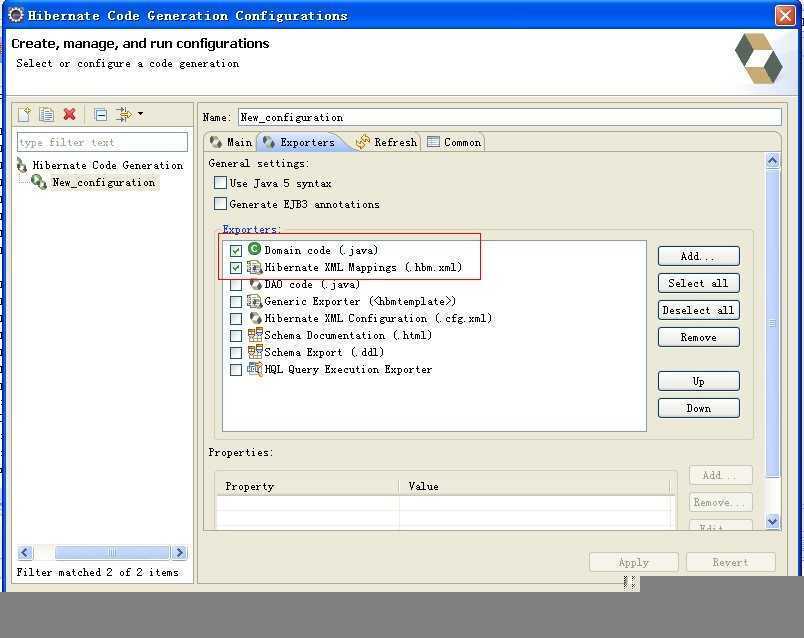
Task: Switch to the Common tab
Action: pos(454,142)
